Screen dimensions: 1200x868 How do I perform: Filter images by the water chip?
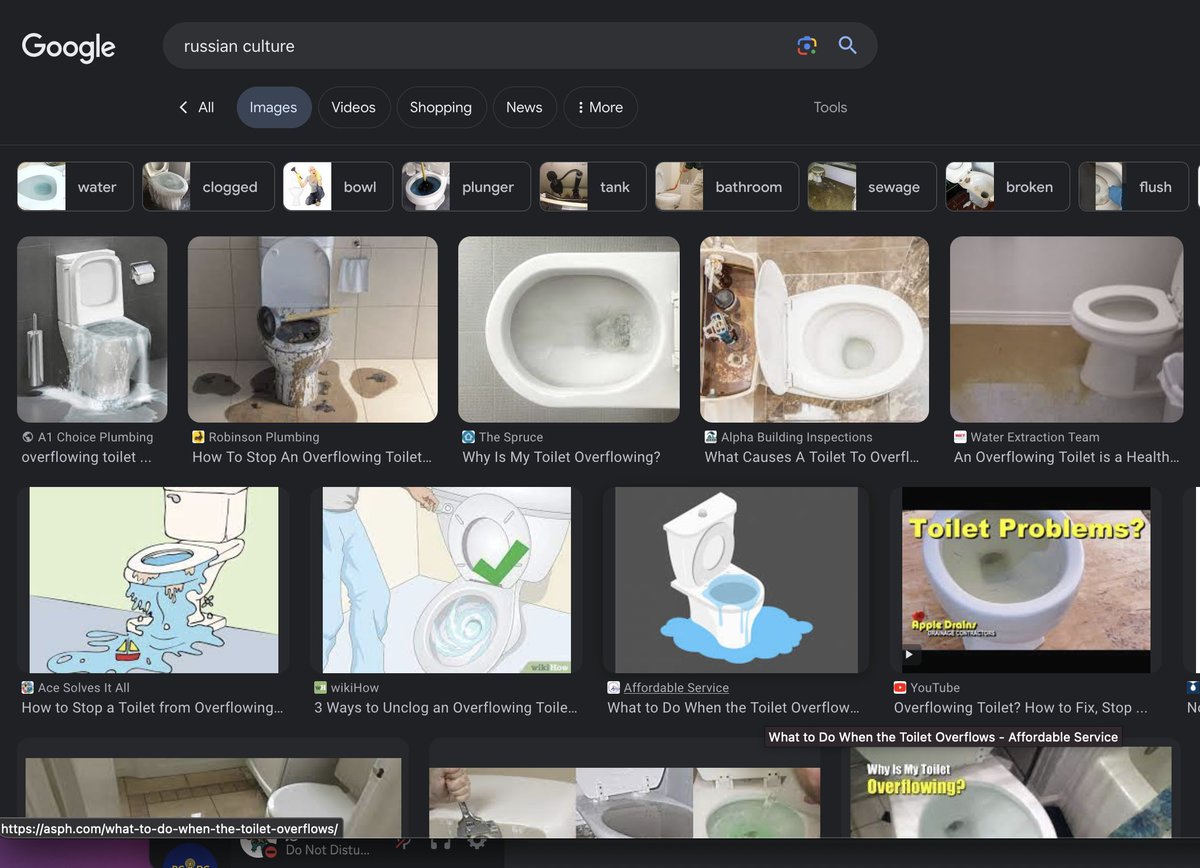click(75, 187)
